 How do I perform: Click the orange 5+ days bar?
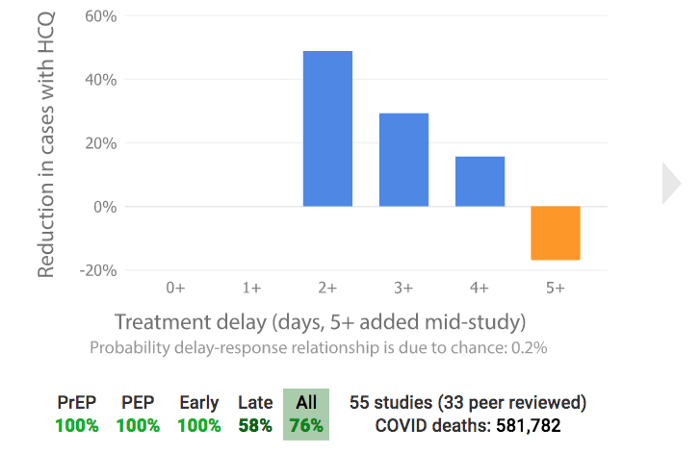(555, 233)
